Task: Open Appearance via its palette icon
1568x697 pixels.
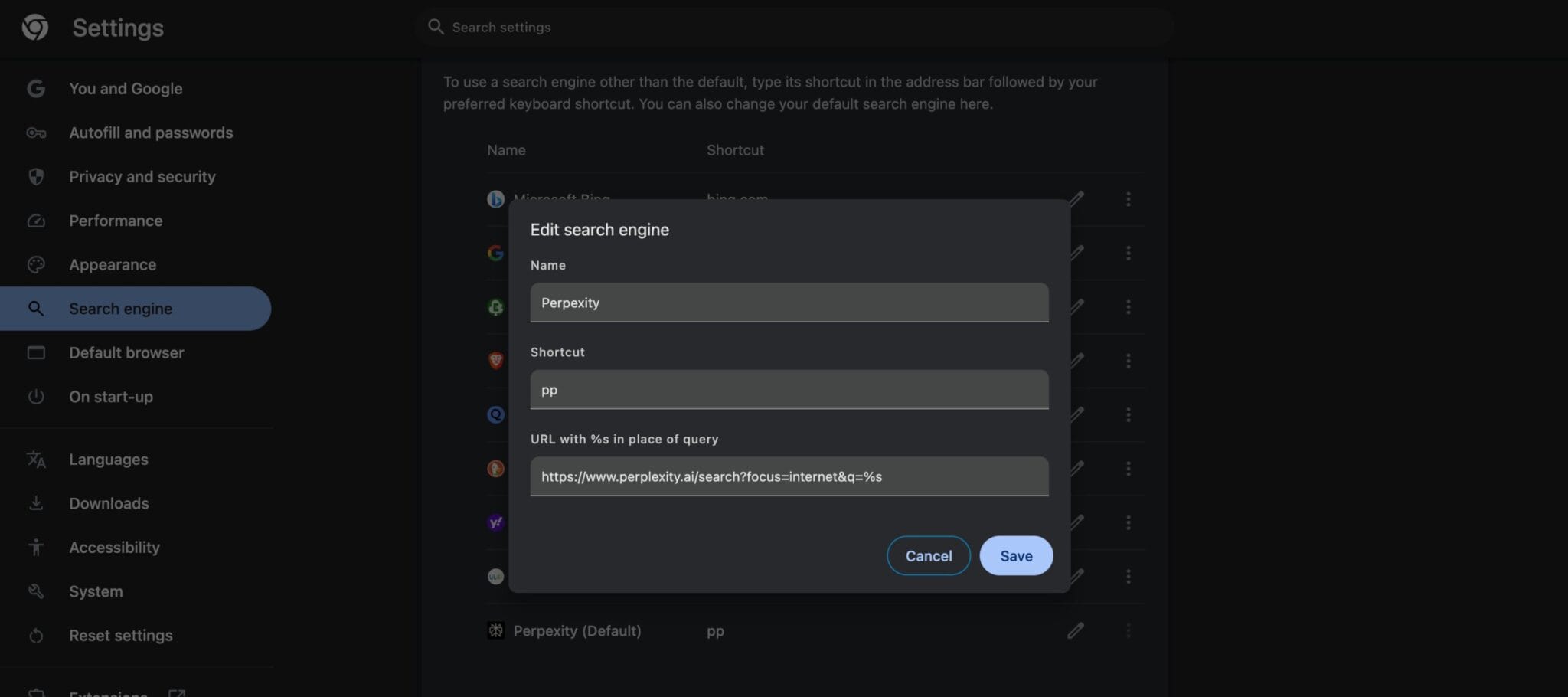Action: [36, 264]
